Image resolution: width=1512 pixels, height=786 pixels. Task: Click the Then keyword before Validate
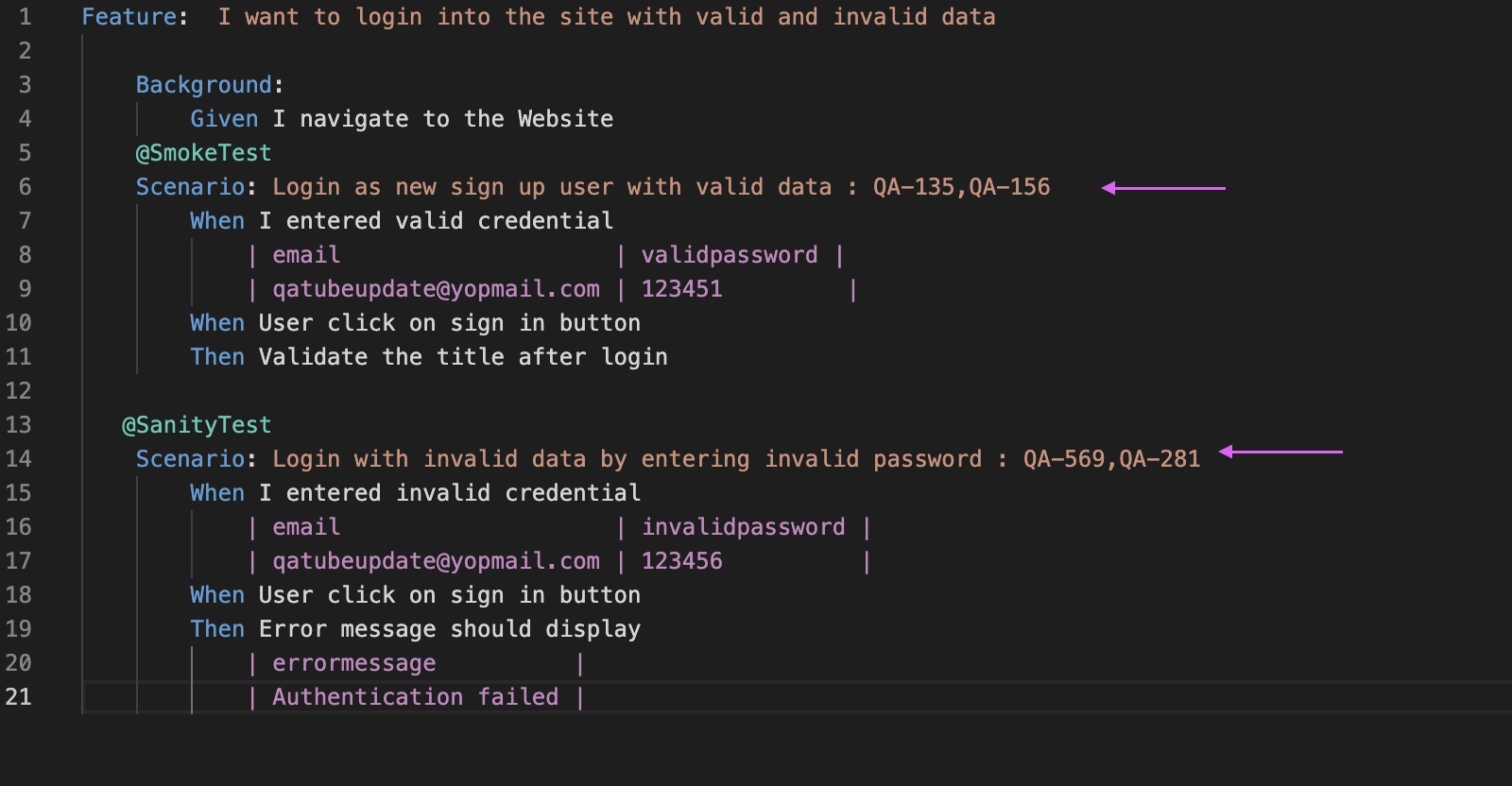(217, 357)
